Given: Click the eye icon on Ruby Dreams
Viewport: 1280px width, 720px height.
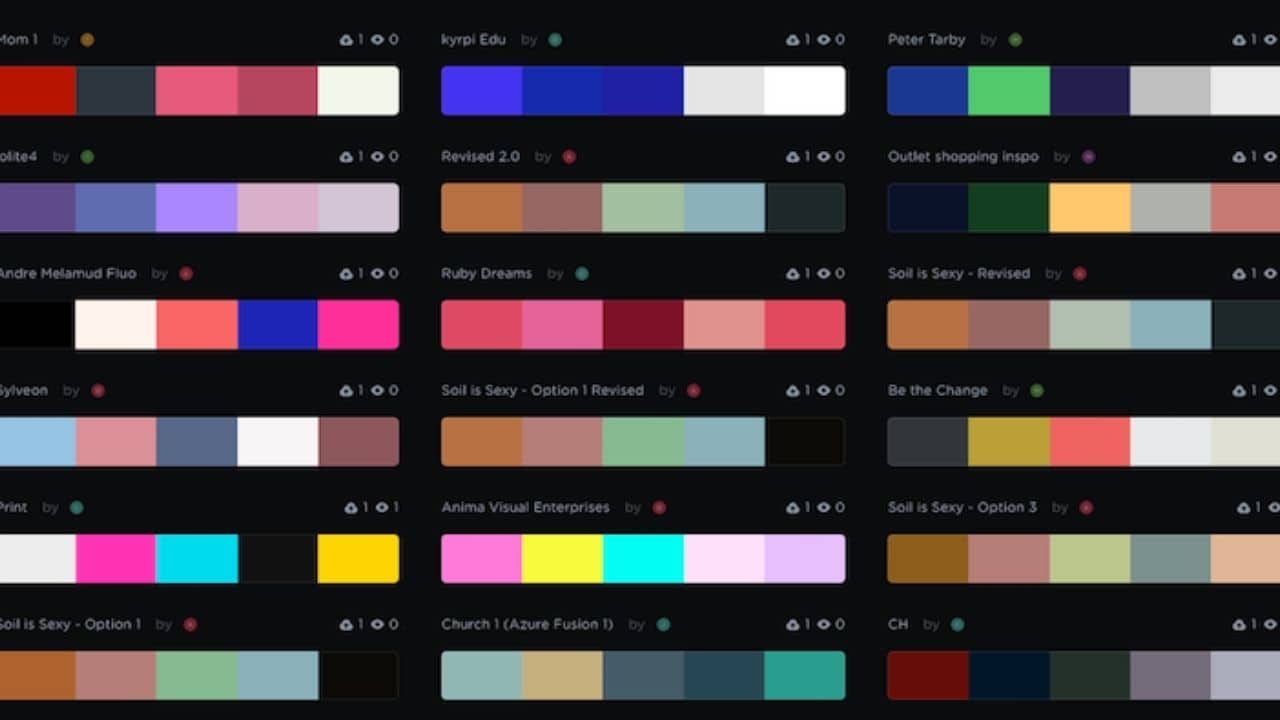Looking at the screenshot, I should (824, 274).
